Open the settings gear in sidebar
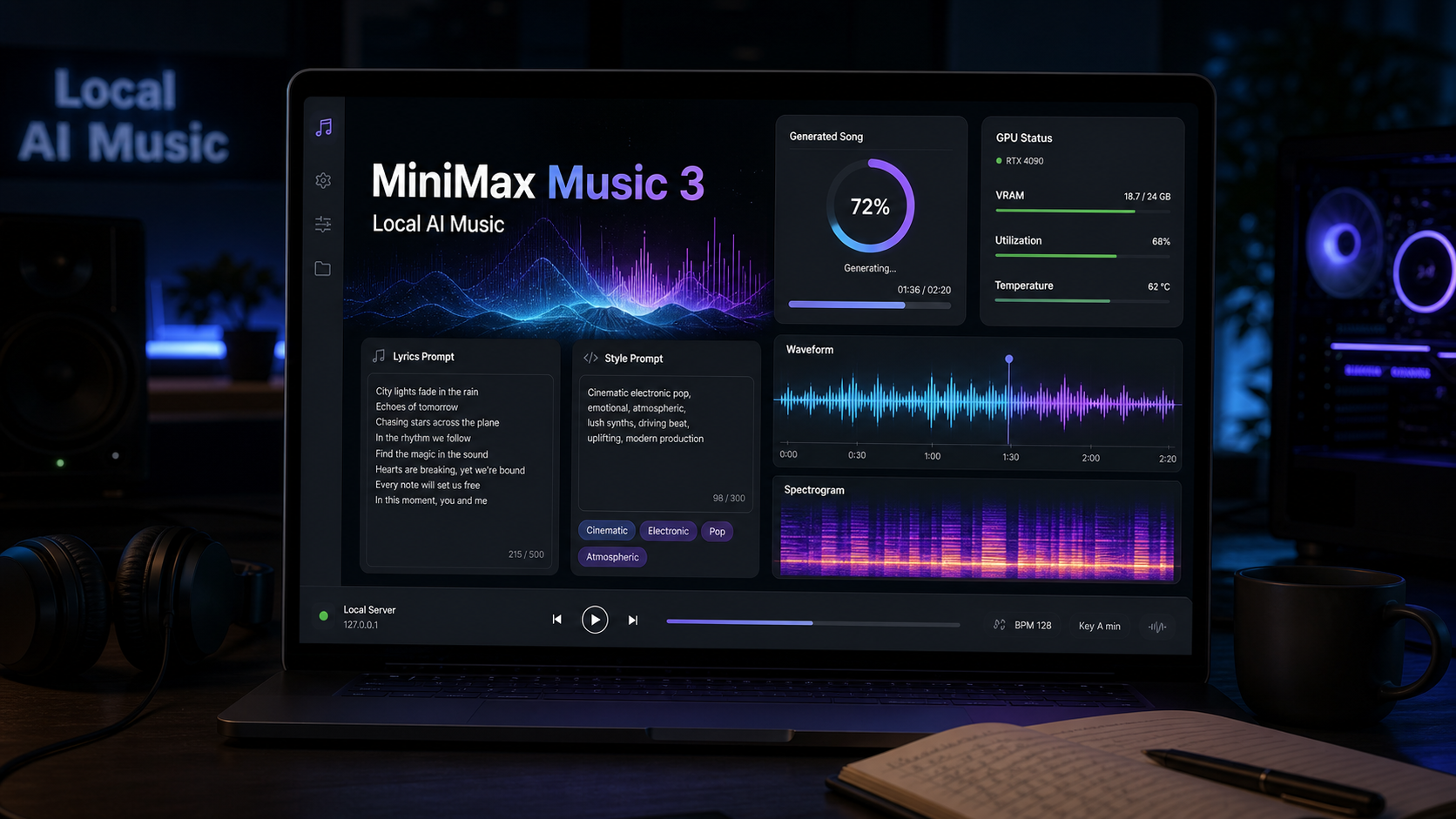 tap(323, 180)
